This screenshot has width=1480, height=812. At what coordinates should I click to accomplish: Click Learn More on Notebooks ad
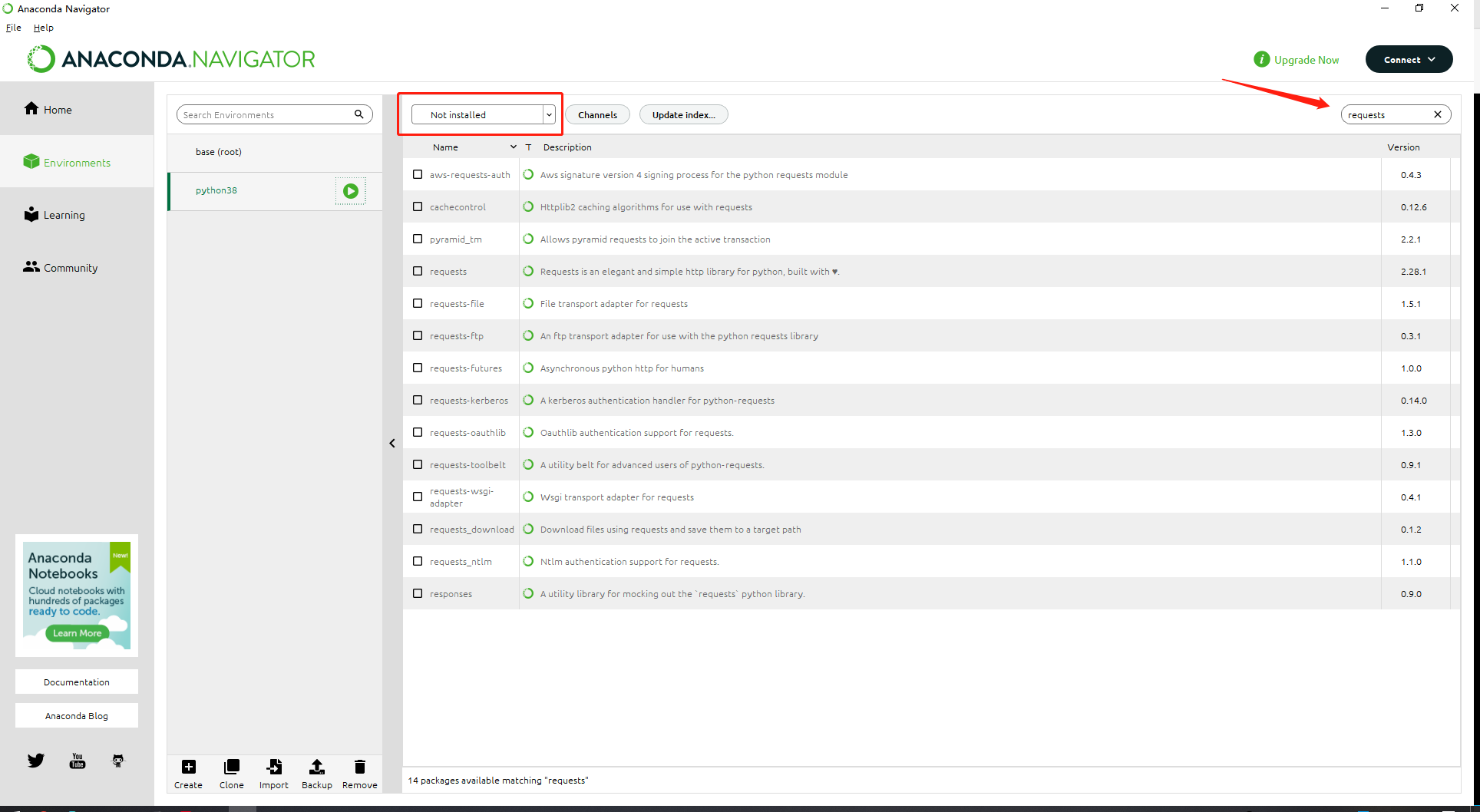pos(77,633)
